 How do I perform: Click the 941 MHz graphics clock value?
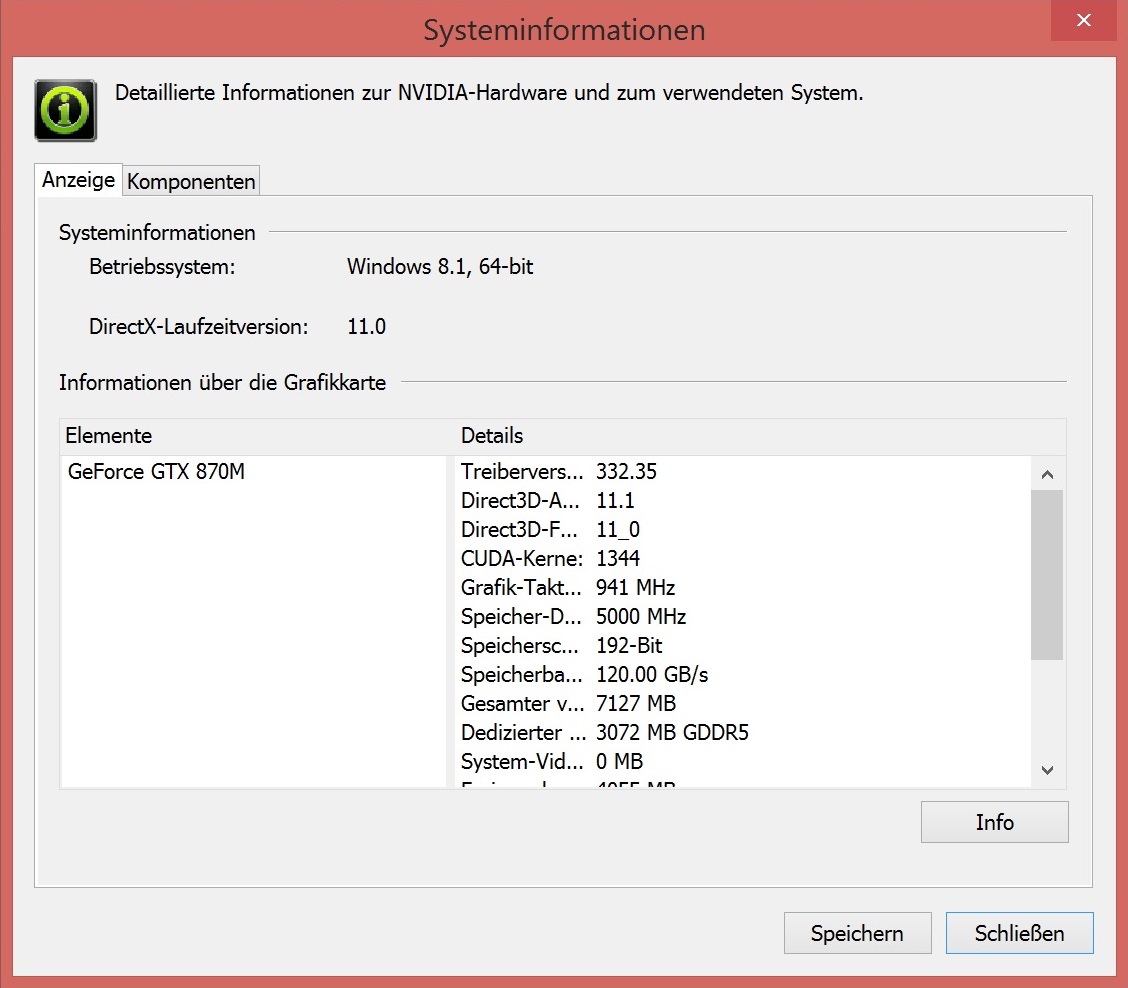[x=635, y=587]
